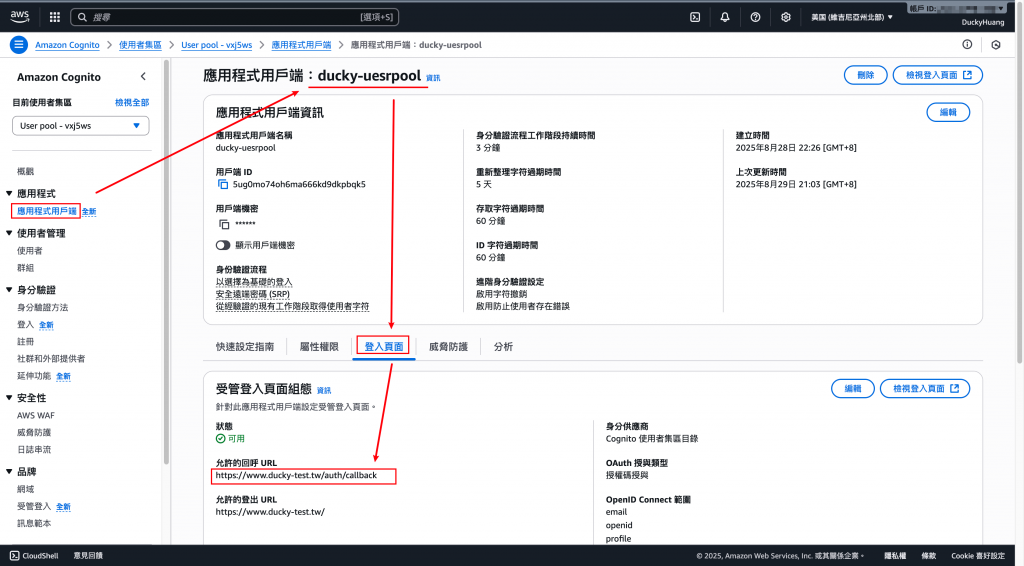
Task: Click the clock icon beside the info icon
Action: coord(996,45)
